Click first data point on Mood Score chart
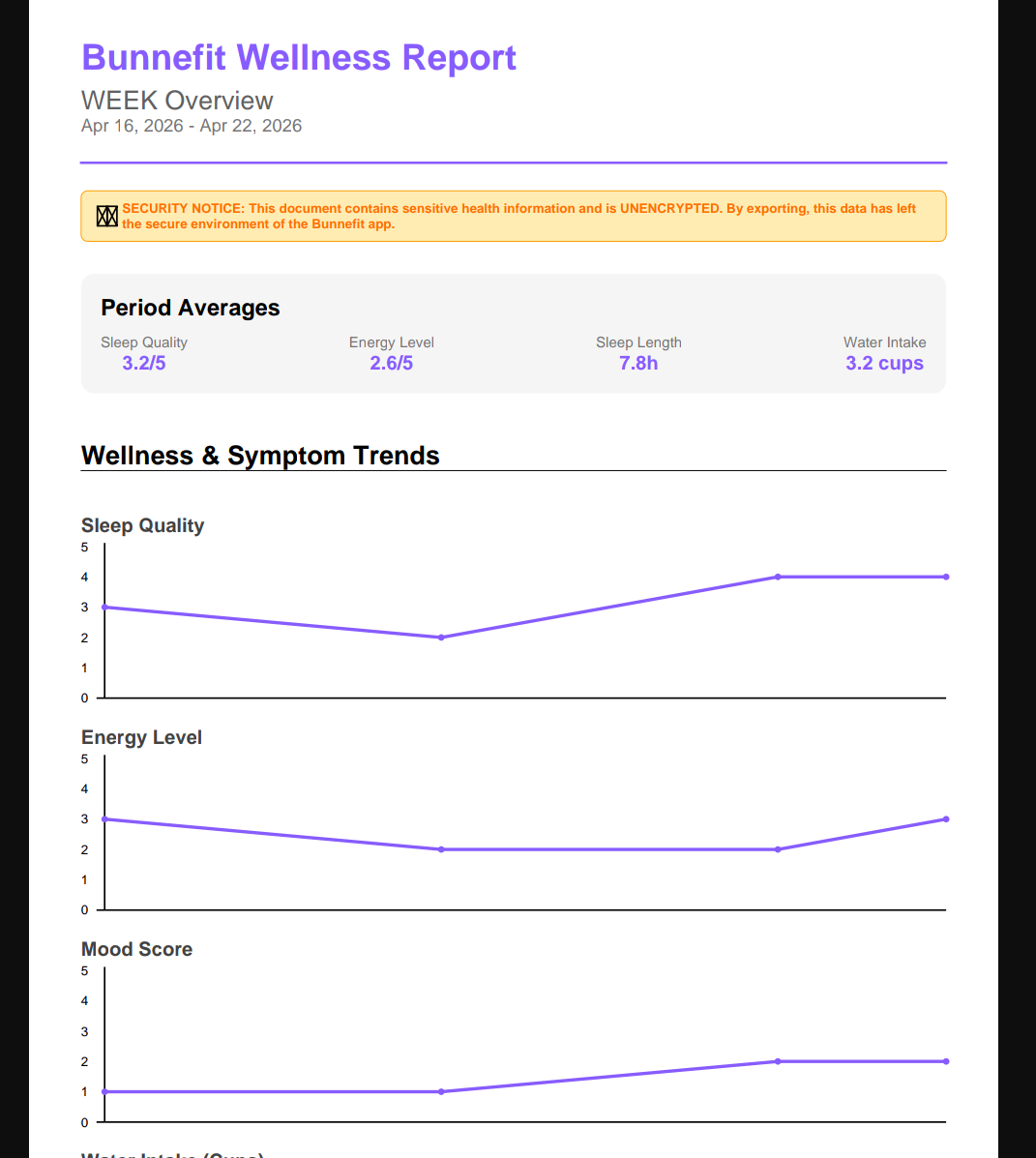Viewport: 1036px width, 1158px height. tap(104, 1091)
